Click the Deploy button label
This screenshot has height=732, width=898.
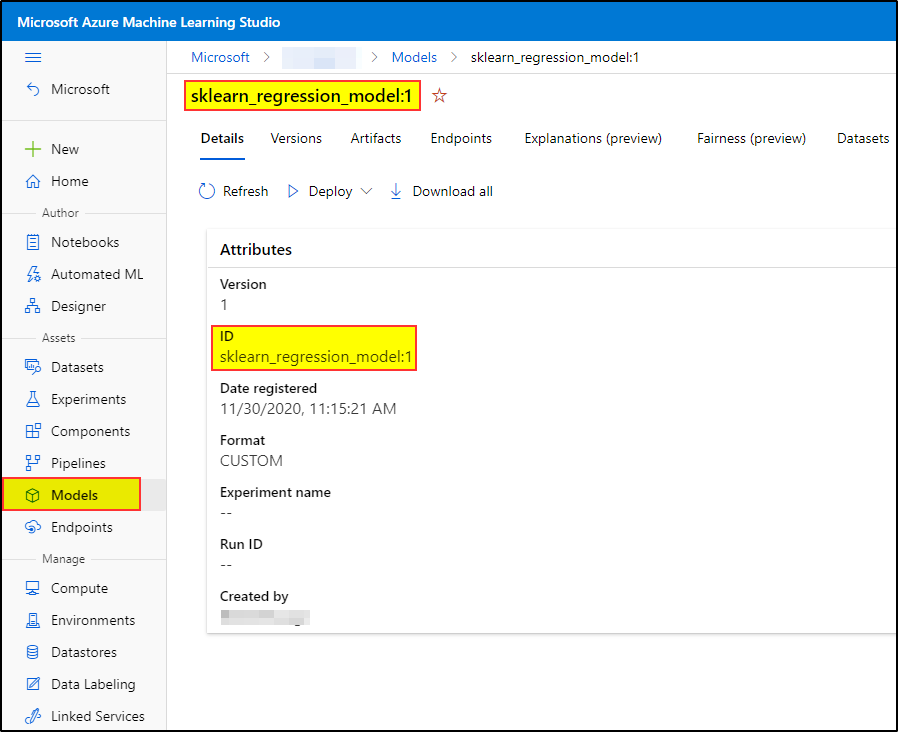click(330, 191)
